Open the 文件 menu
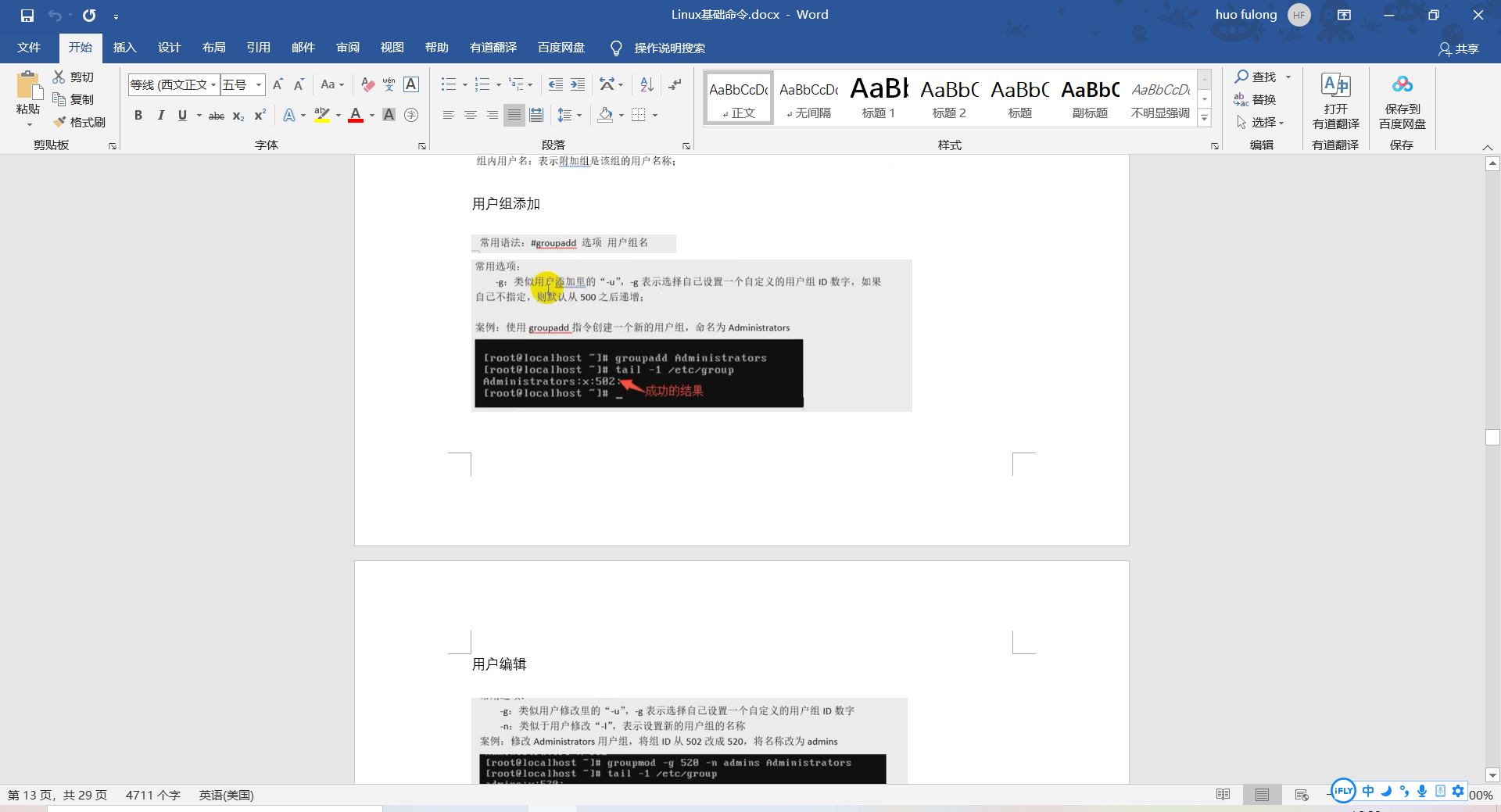 pos(28,48)
